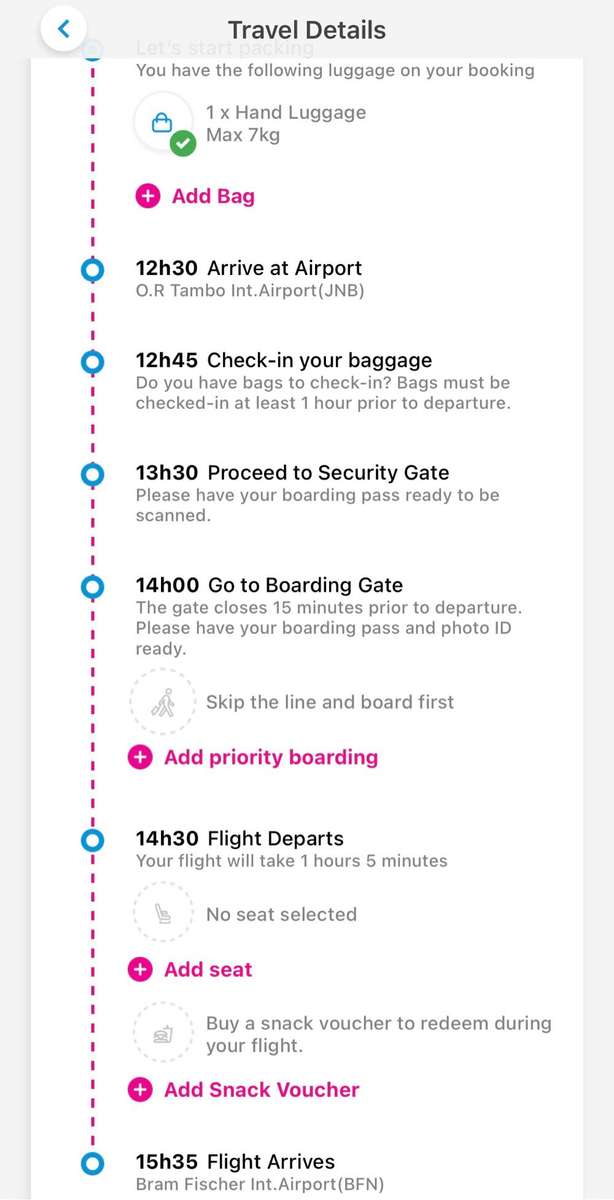
Task: Tap the pink plus icon beside Add Bag
Action: [x=147, y=196]
